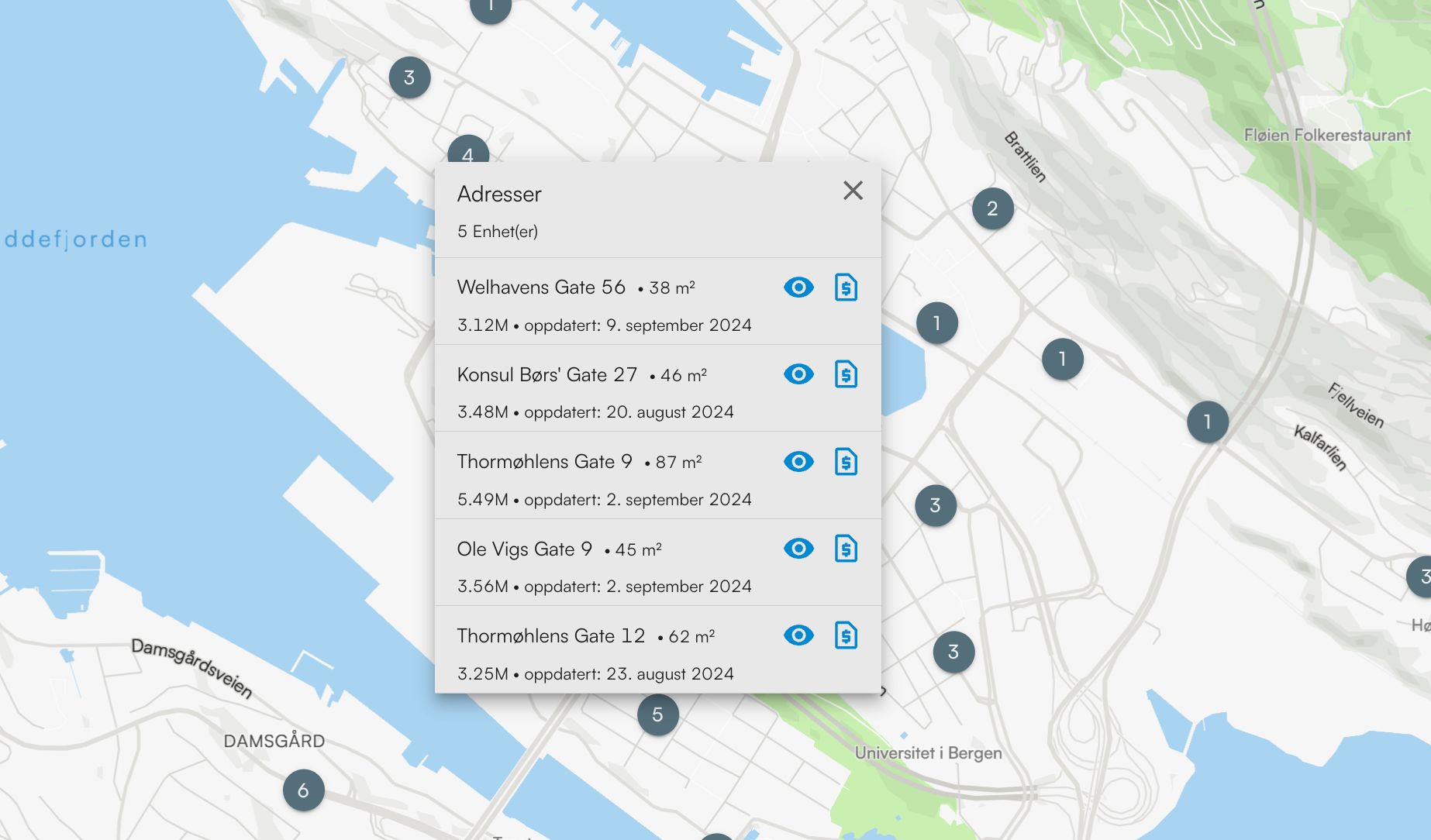Close the Adresser popup
Viewport: 1431px width, 840px height.
tap(853, 191)
